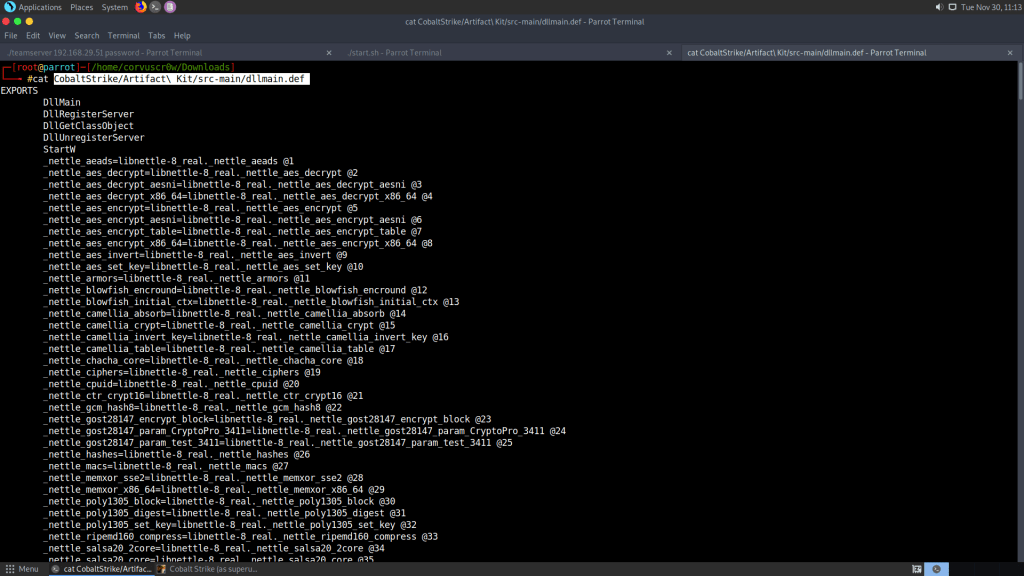Open the Terminal menu in menu bar

pos(123,35)
